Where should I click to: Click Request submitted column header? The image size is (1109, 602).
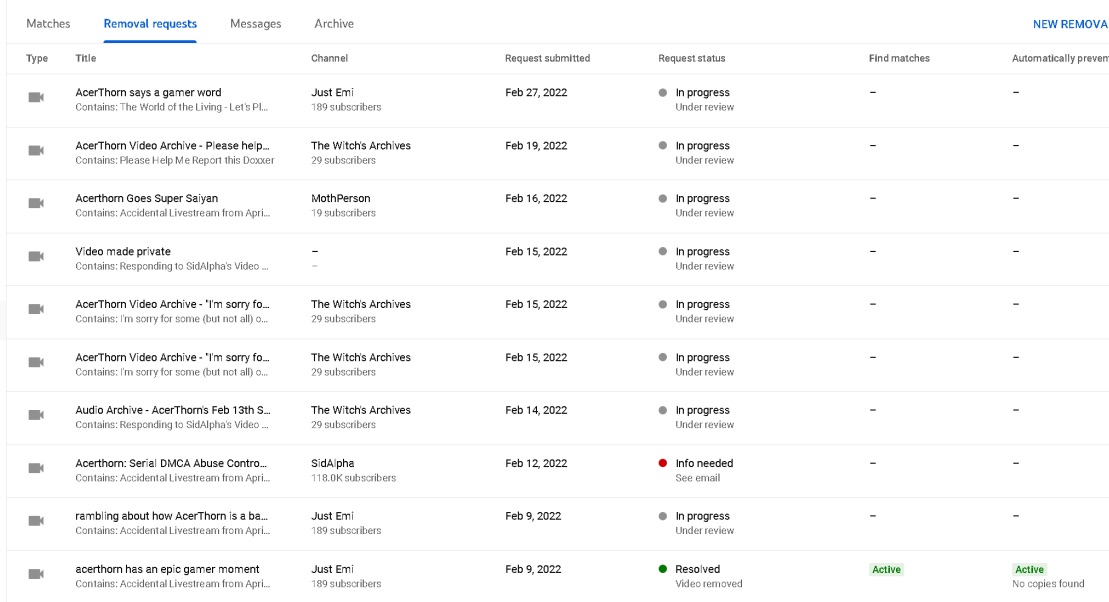547,58
